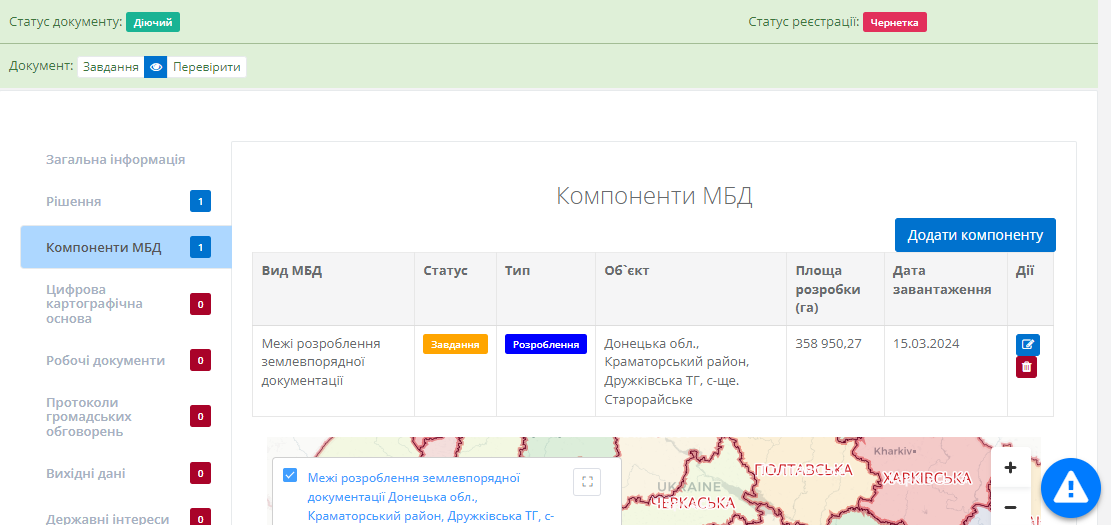The height and width of the screenshot is (525, 1111).
Task: Click the Завдання document button
Action: click(110, 67)
